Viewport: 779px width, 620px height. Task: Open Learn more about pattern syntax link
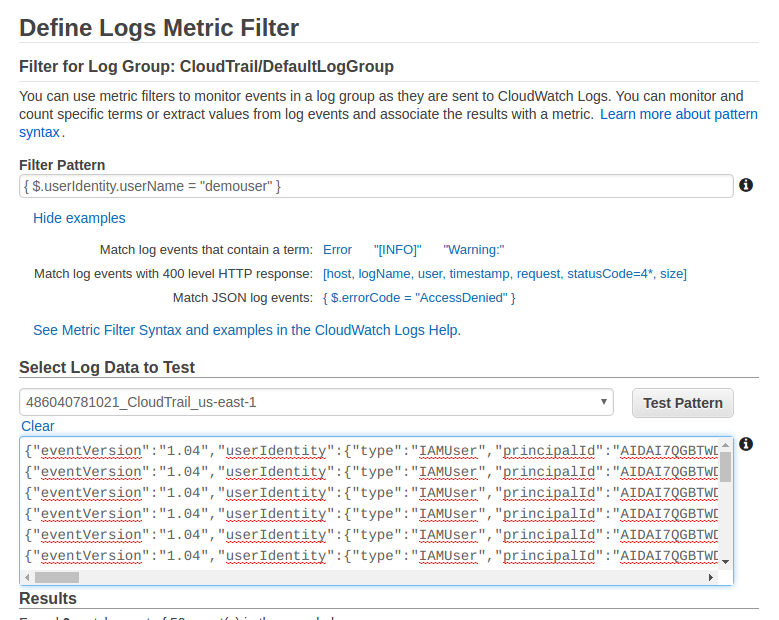[678, 115]
